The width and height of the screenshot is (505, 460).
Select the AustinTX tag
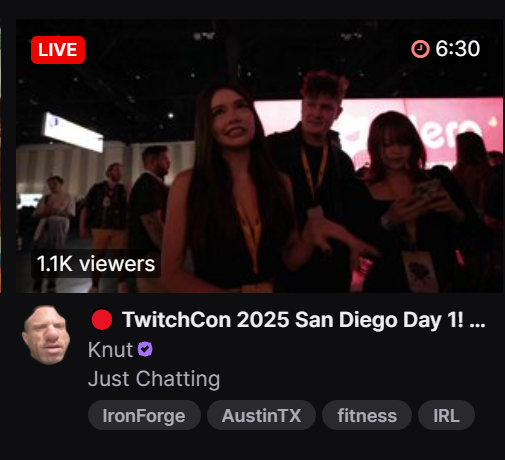click(261, 415)
